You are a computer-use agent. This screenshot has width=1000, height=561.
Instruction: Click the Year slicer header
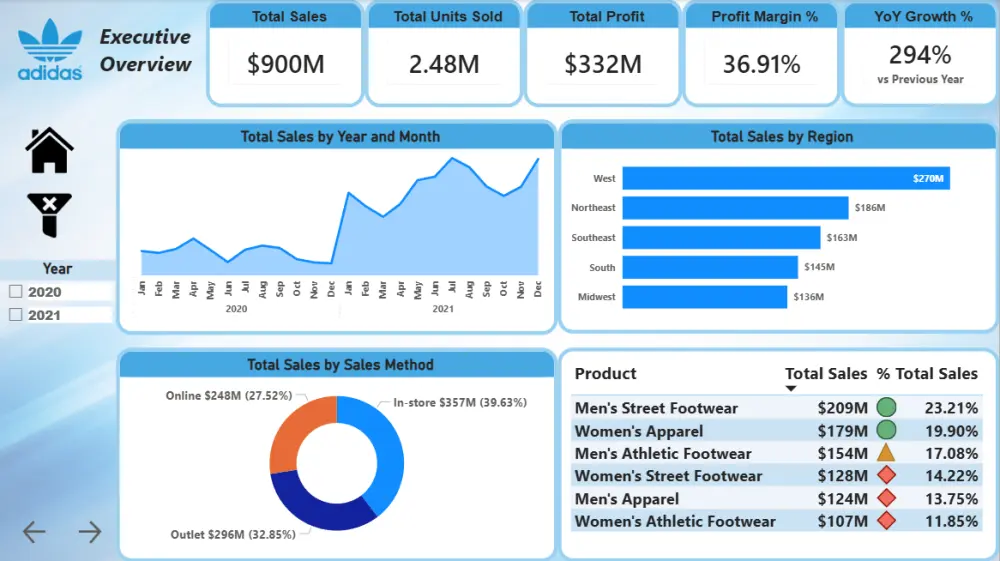tap(57, 268)
